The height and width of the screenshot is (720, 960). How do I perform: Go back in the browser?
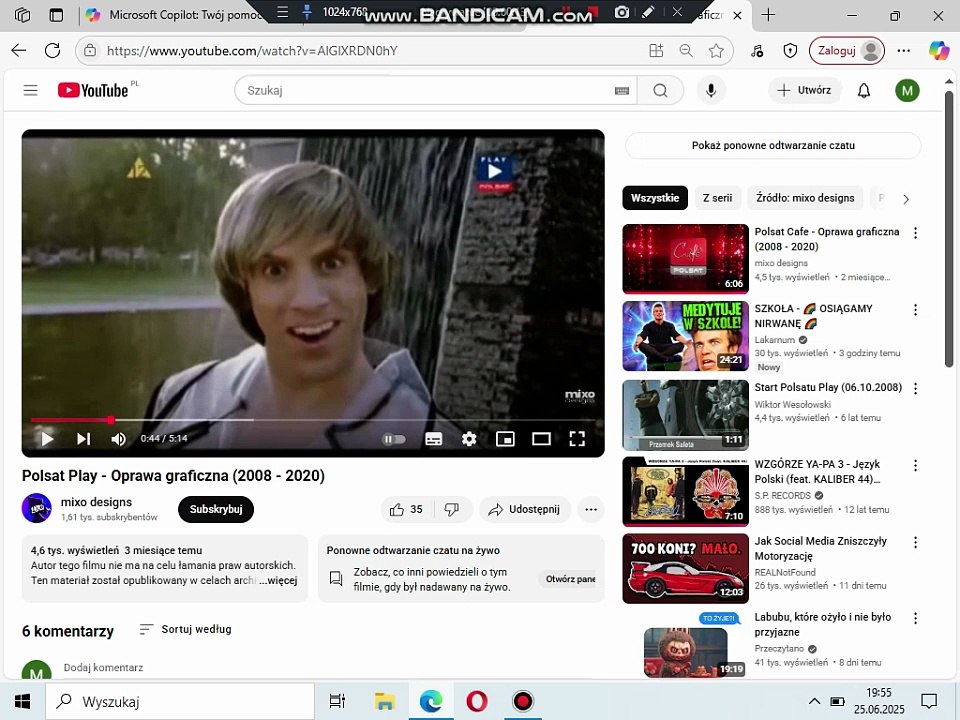pyautogui.click(x=19, y=51)
